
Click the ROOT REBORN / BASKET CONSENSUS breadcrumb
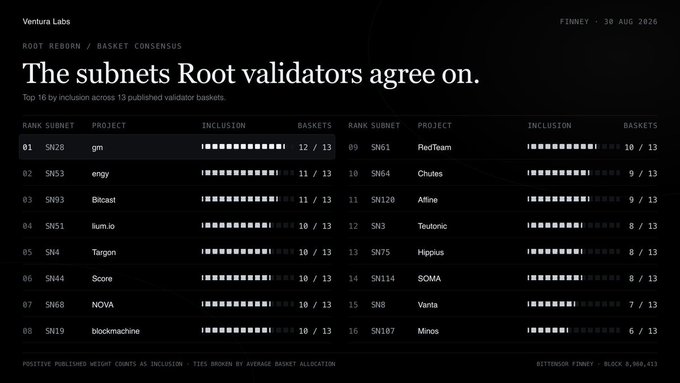[x=102, y=46]
